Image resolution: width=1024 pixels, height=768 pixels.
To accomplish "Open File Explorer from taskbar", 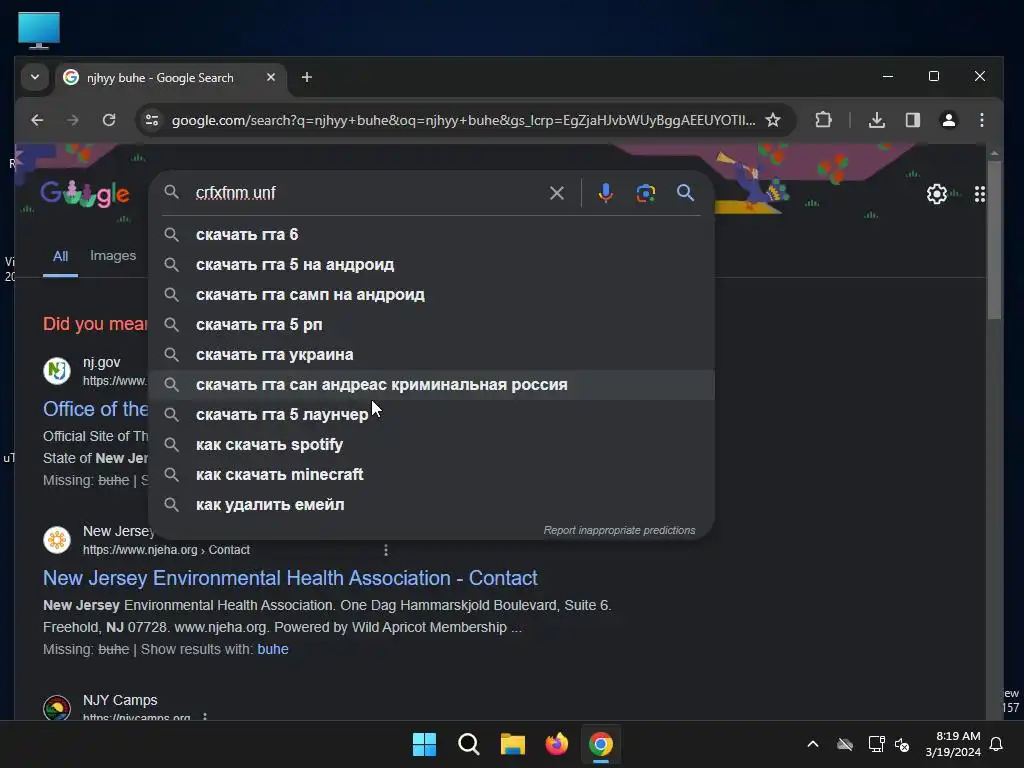I will [x=513, y=744].
